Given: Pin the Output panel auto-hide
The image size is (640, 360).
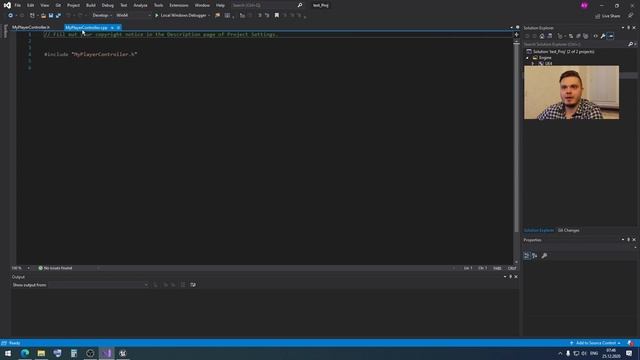Looking at the screenshot, I should click(510, 277).
